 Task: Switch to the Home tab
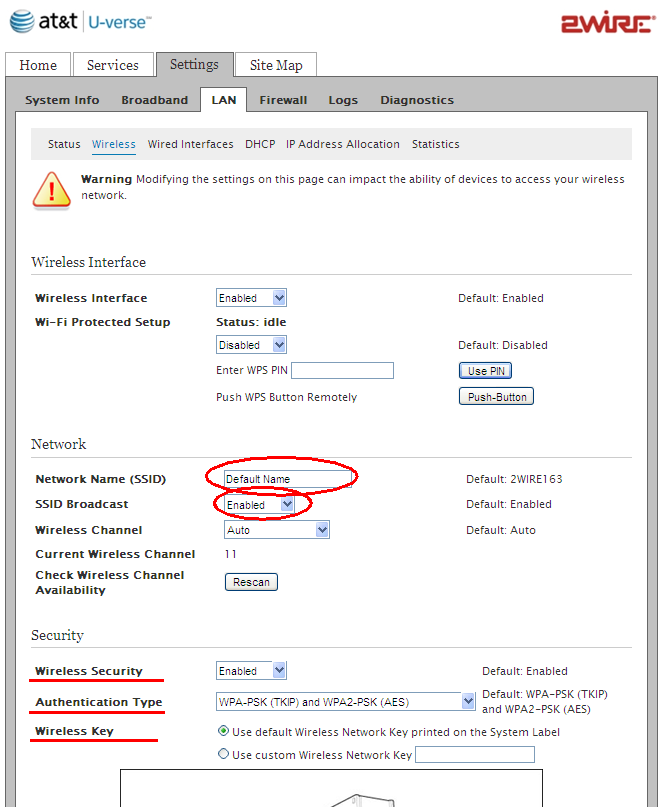(38, 65)
